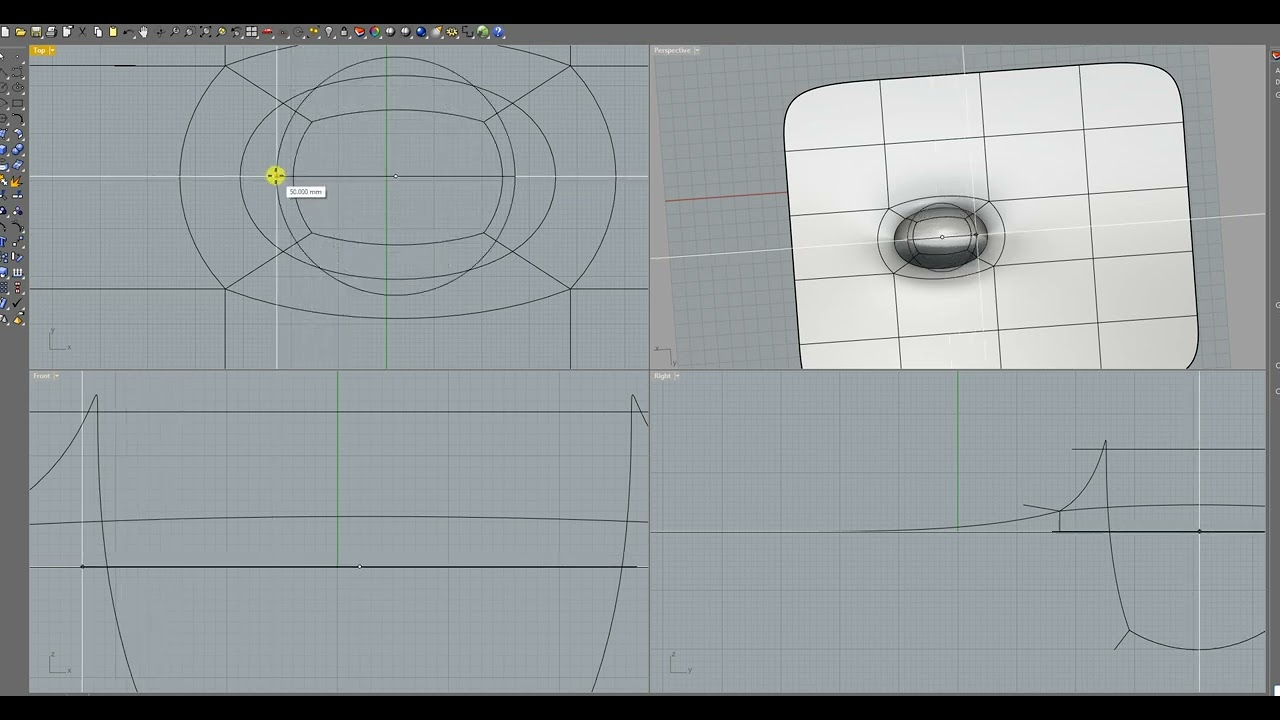Screen dimensions: 1280x720
Task: Click the dimension tool icon
Action: (467, 32)
